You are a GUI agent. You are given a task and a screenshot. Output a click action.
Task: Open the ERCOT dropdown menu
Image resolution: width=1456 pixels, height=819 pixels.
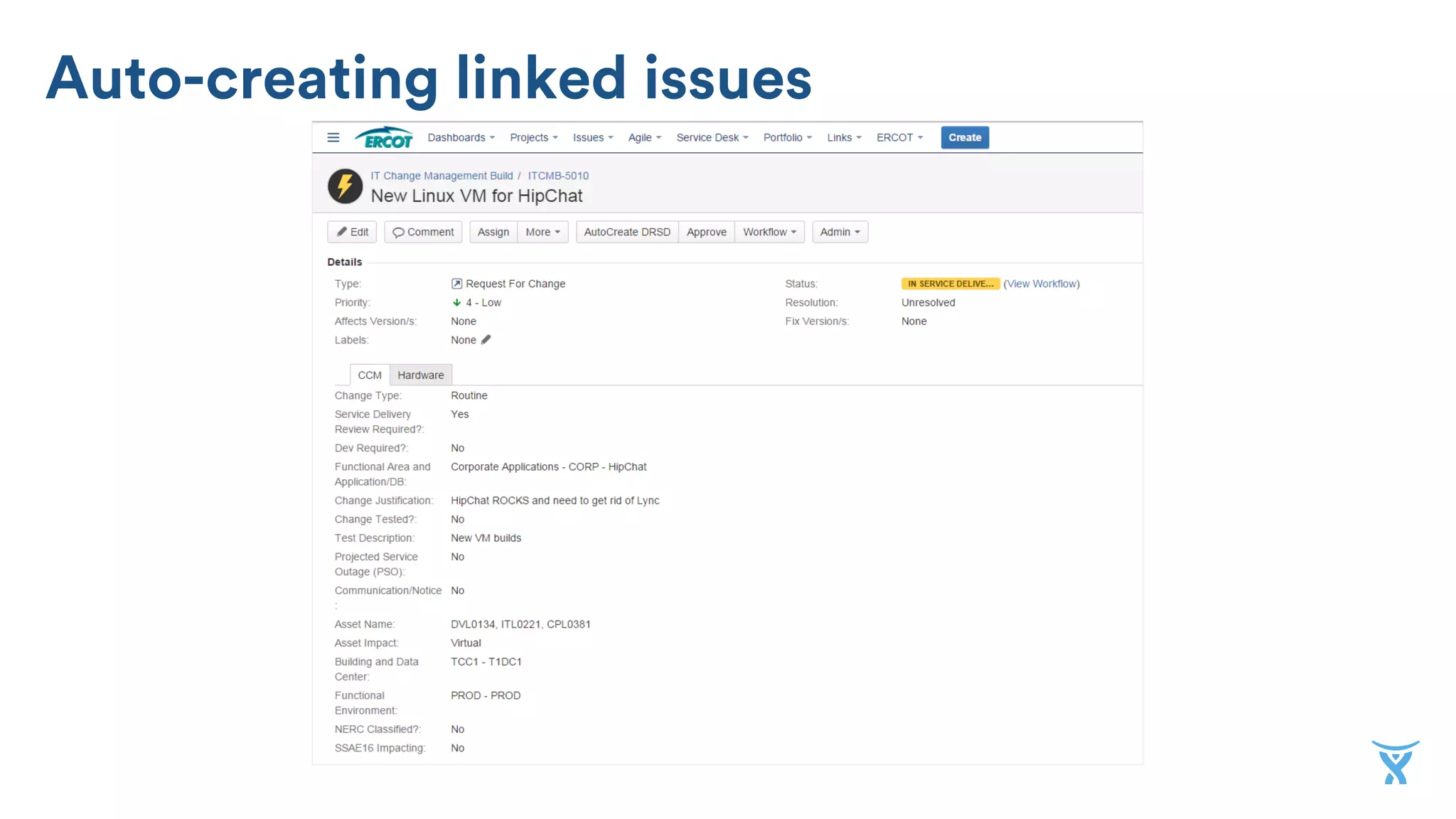[x=899, y=137]
